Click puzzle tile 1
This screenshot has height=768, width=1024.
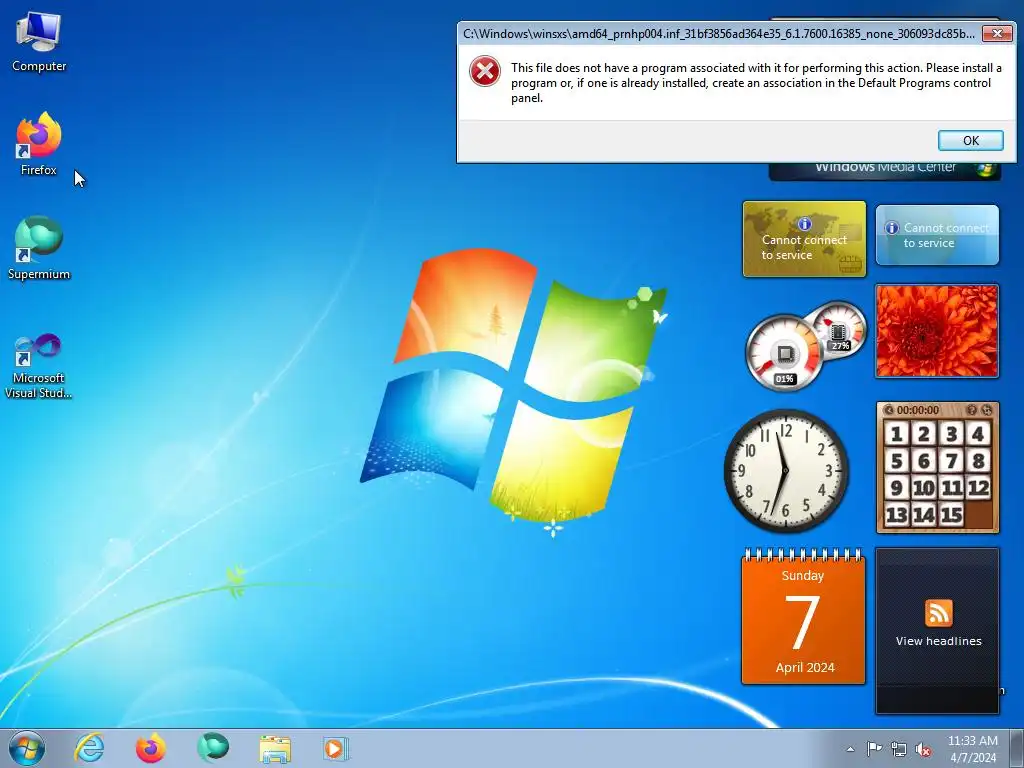897,434
